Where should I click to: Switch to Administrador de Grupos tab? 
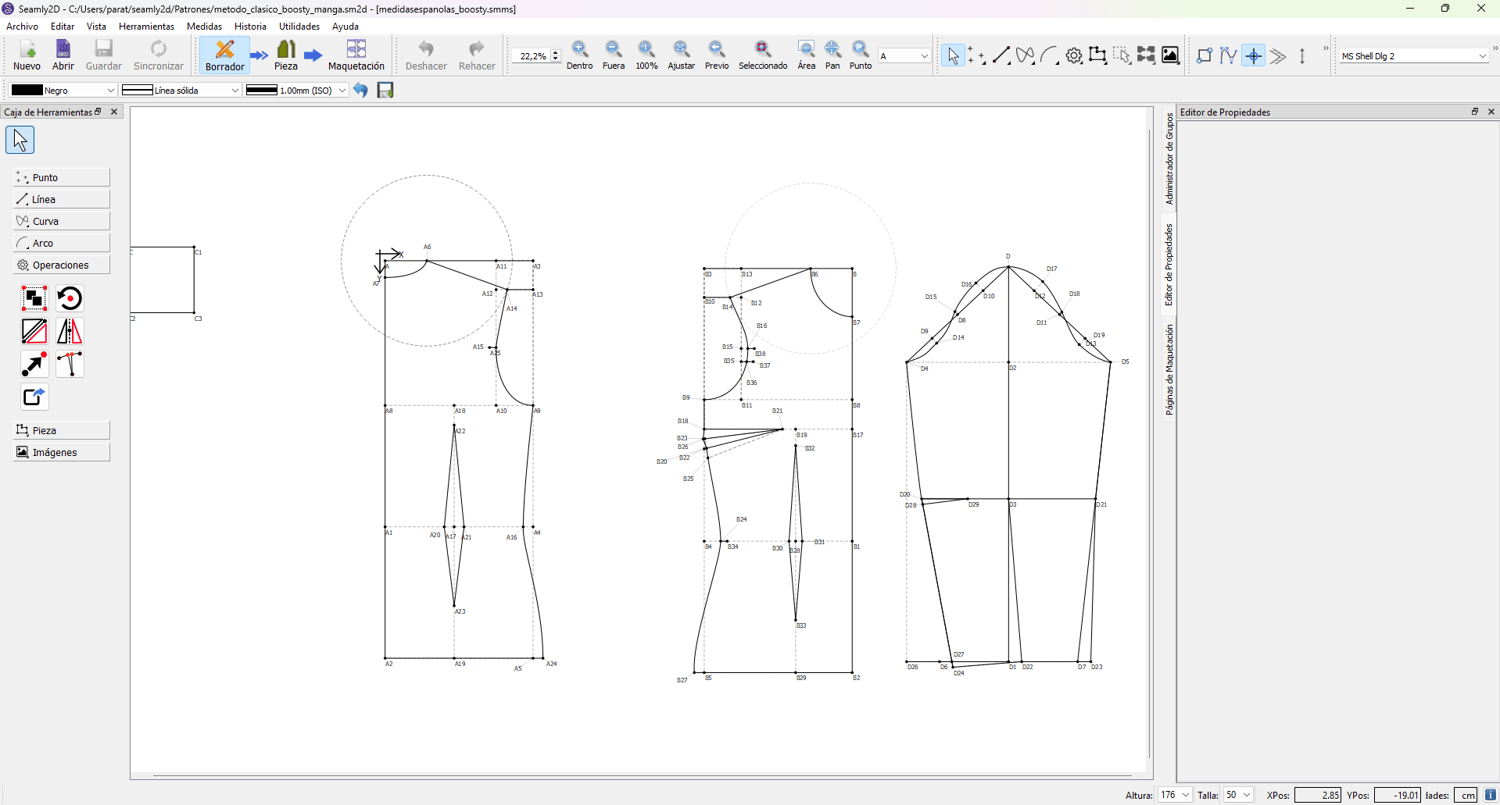click(x=1169, y=158)
